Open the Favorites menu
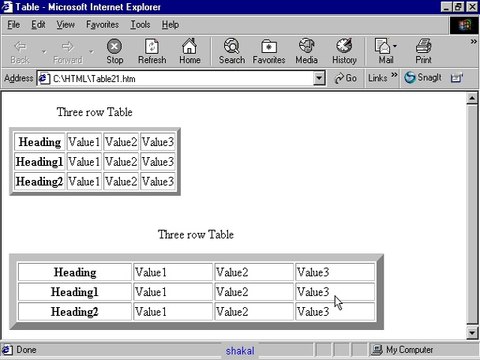The width and height of the screenshot is (480, 360). tap(102, 25)
